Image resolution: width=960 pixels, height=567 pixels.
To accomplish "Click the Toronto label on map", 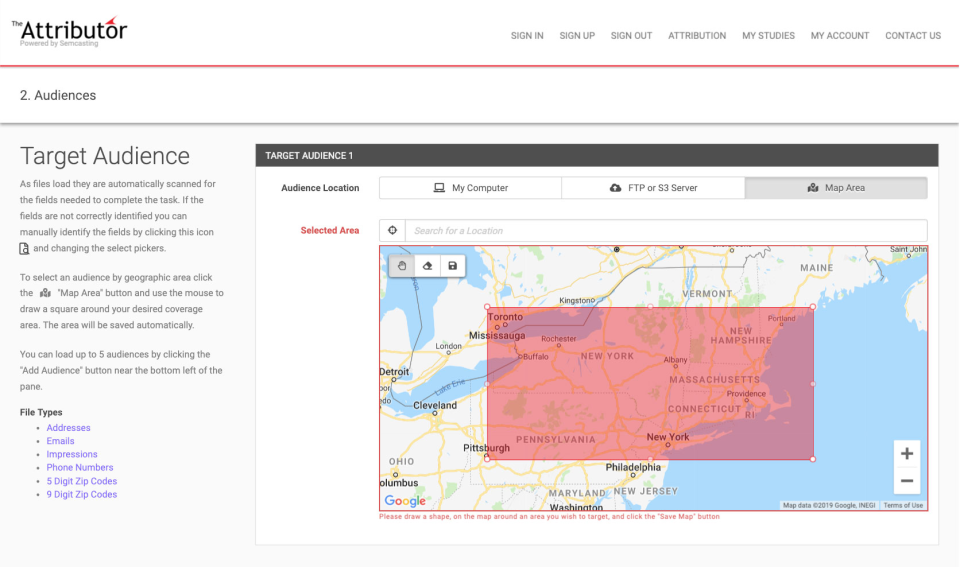I will pyautogui.click(x=505, y=317).
